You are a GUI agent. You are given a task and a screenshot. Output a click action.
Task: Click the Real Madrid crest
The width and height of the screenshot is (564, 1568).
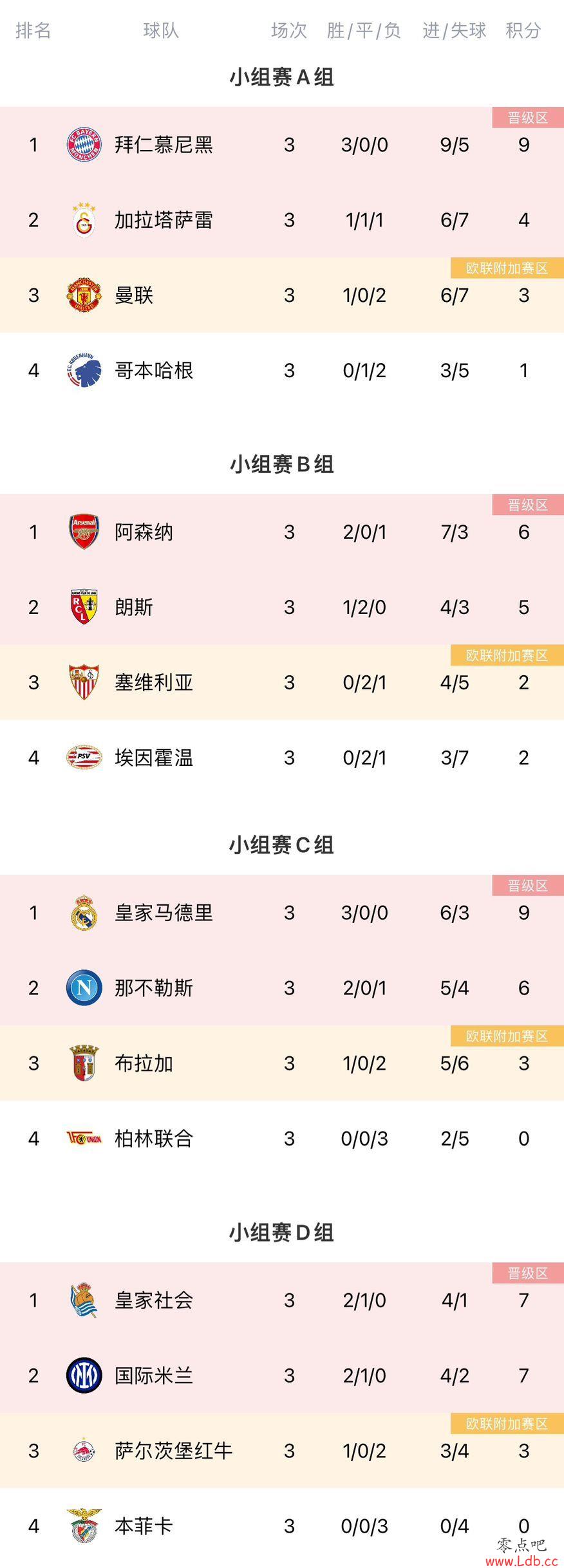click(84, 912)
